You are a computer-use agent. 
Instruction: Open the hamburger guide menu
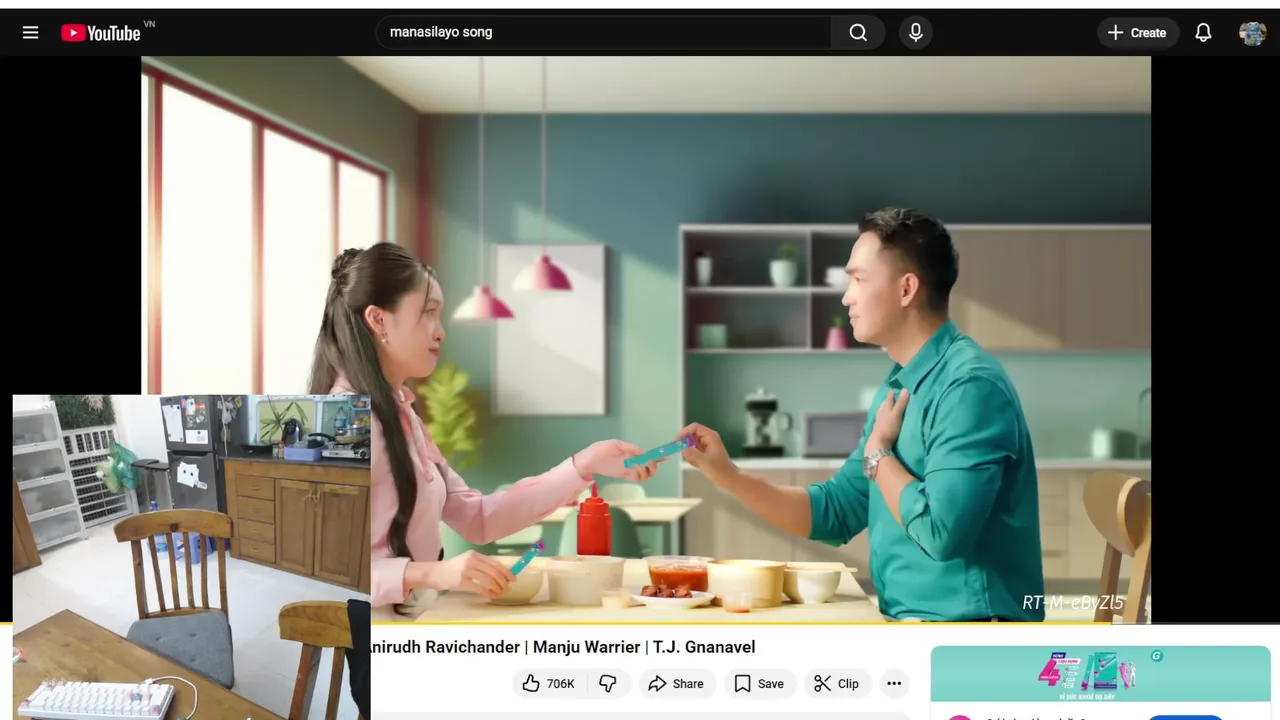(31, 33)
